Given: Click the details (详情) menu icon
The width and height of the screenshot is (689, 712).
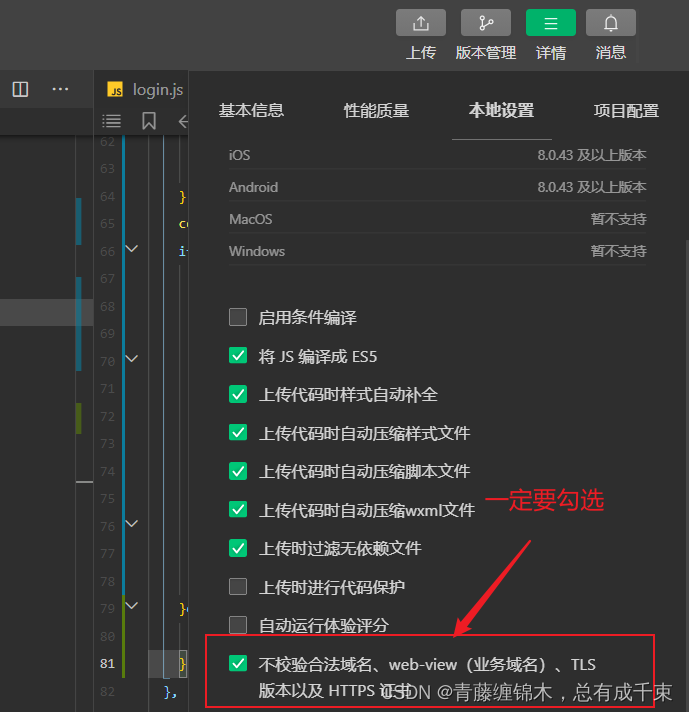Looking at the screenshot, I should point(551,23).
